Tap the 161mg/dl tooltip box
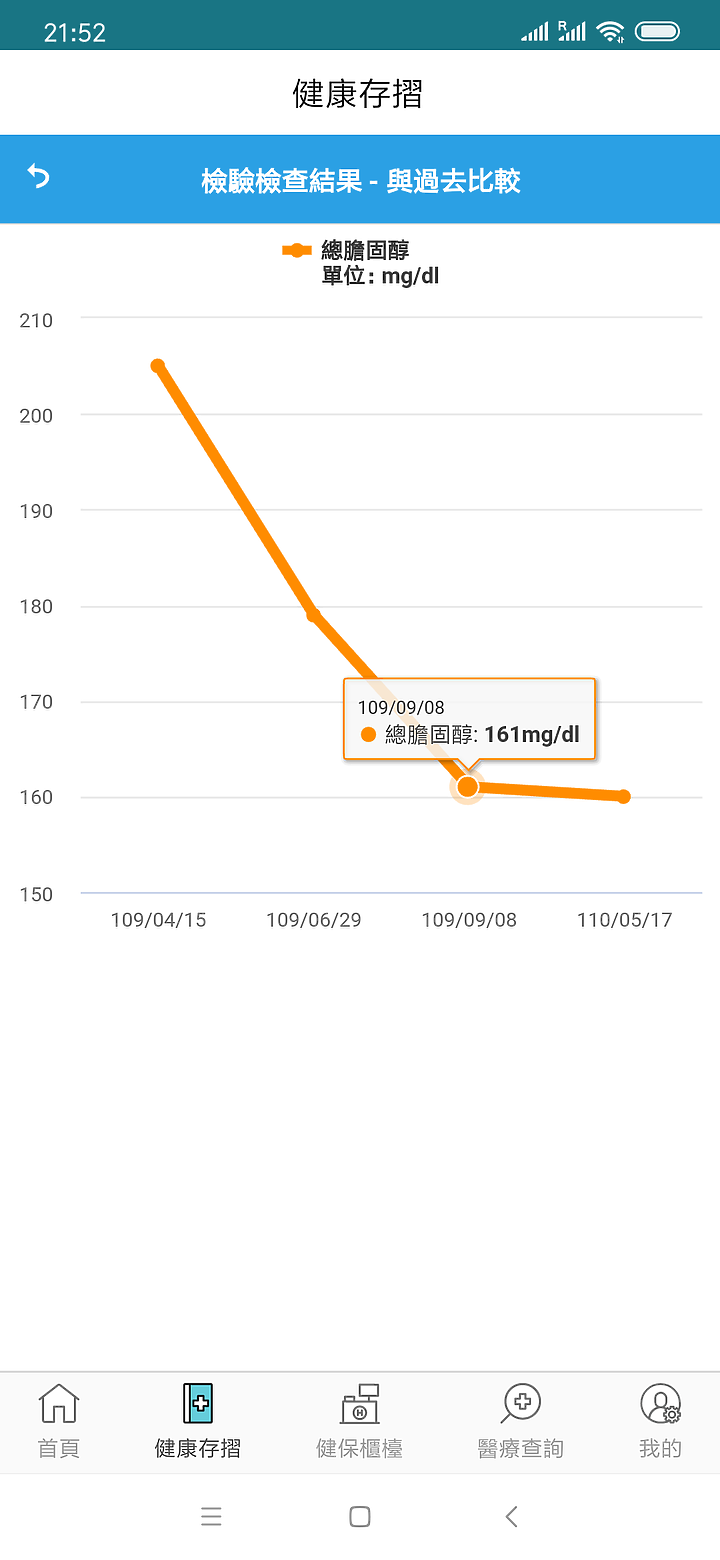 point(469,720)
